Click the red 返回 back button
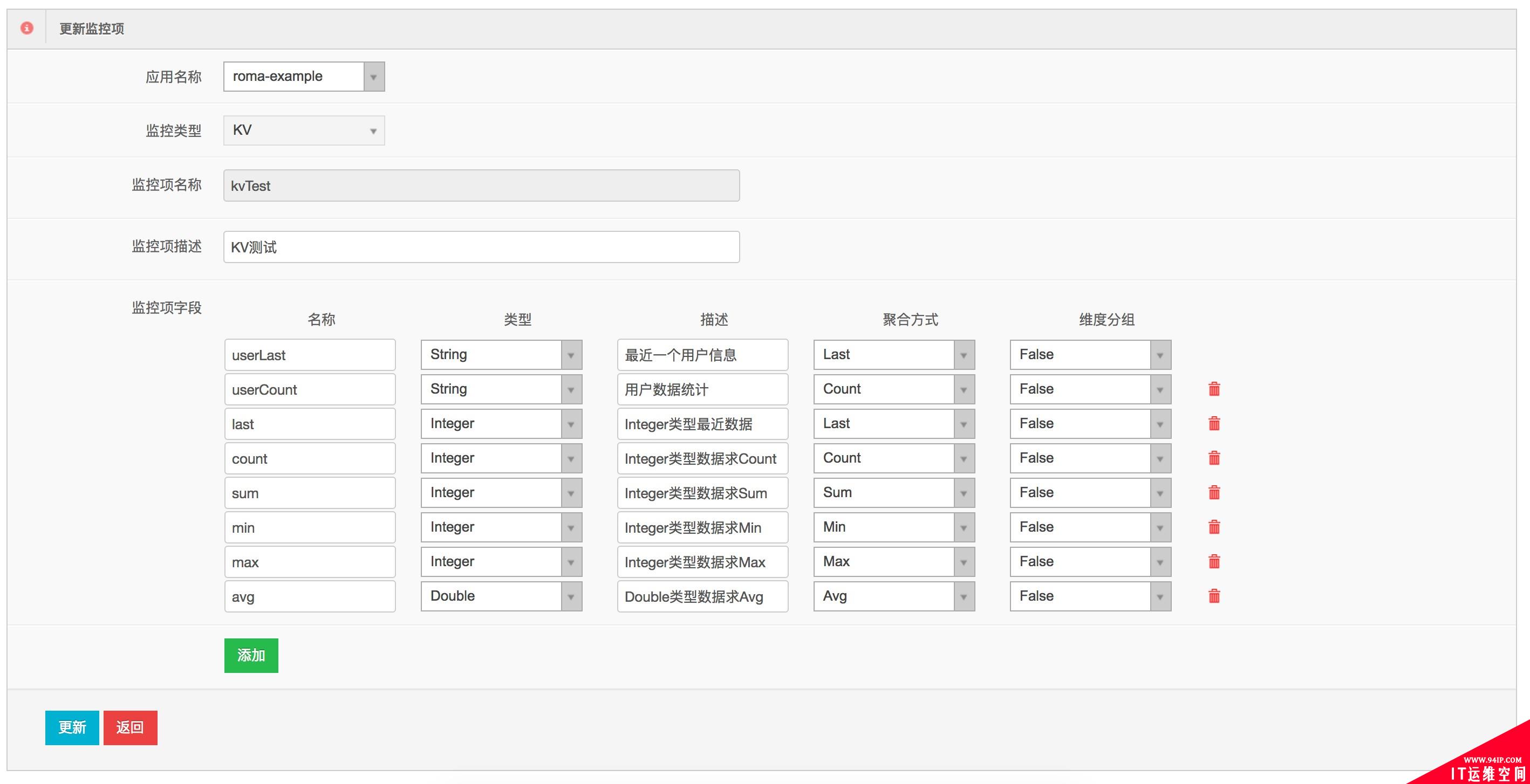Screen dimensions: 1530x784 [x=130, y=727]
